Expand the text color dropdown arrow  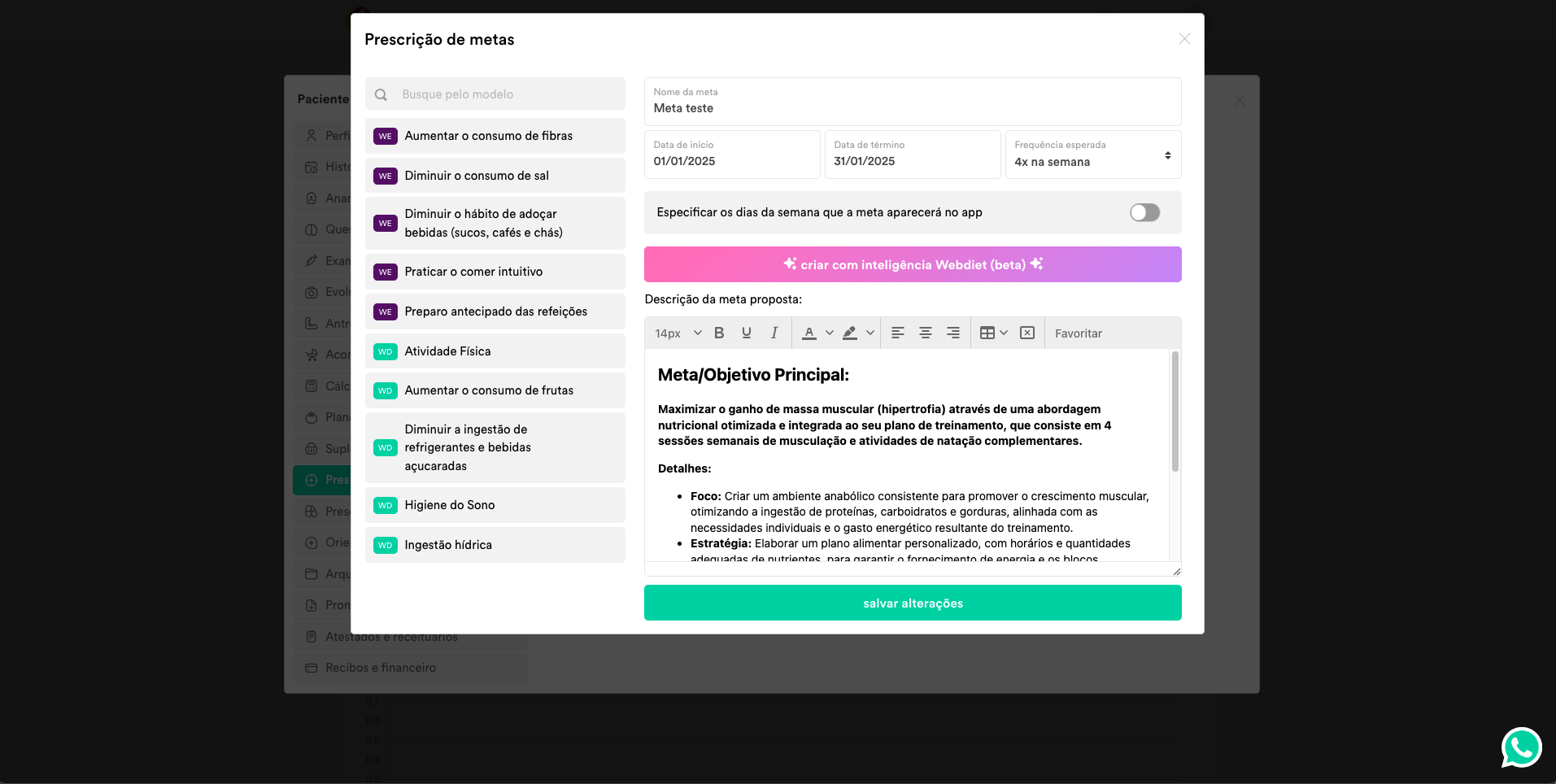pyautogui.click(x=830, y=333)
